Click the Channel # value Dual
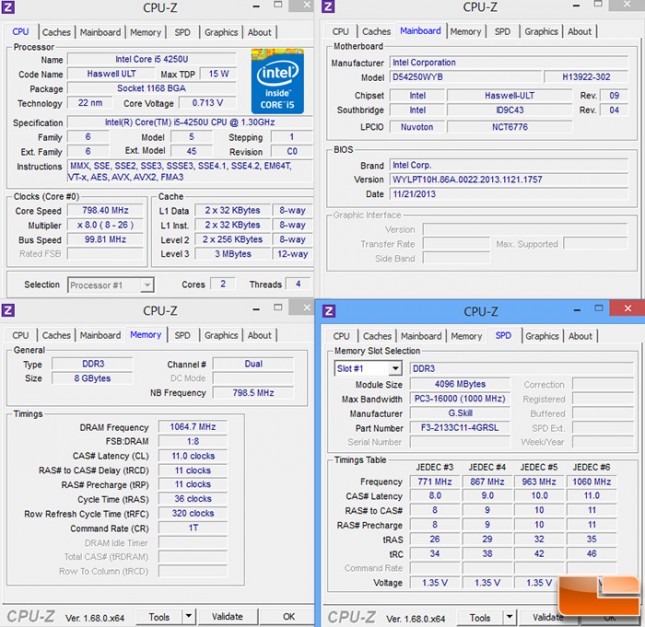Screen dimensions: 645x627 pos(253,364)
